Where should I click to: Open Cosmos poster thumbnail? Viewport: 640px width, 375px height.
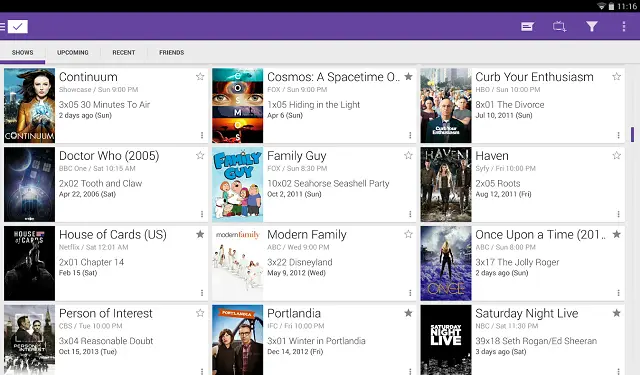238,105
